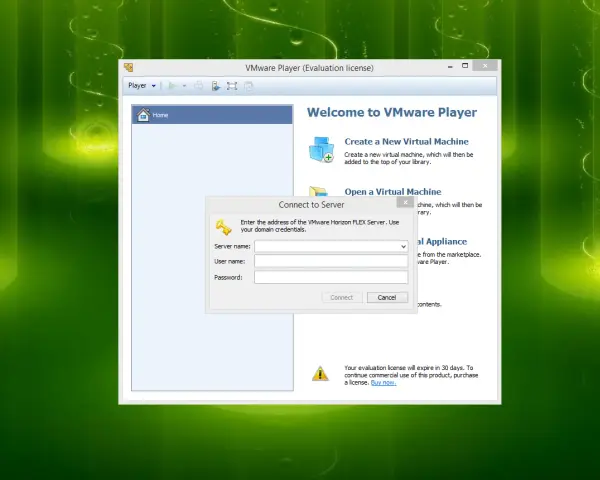The height and width of the screenshot is (480, 600).
Task: Enter full screen mode via toolbar icon
Action: pyautogui.click(x=232, y=86)
